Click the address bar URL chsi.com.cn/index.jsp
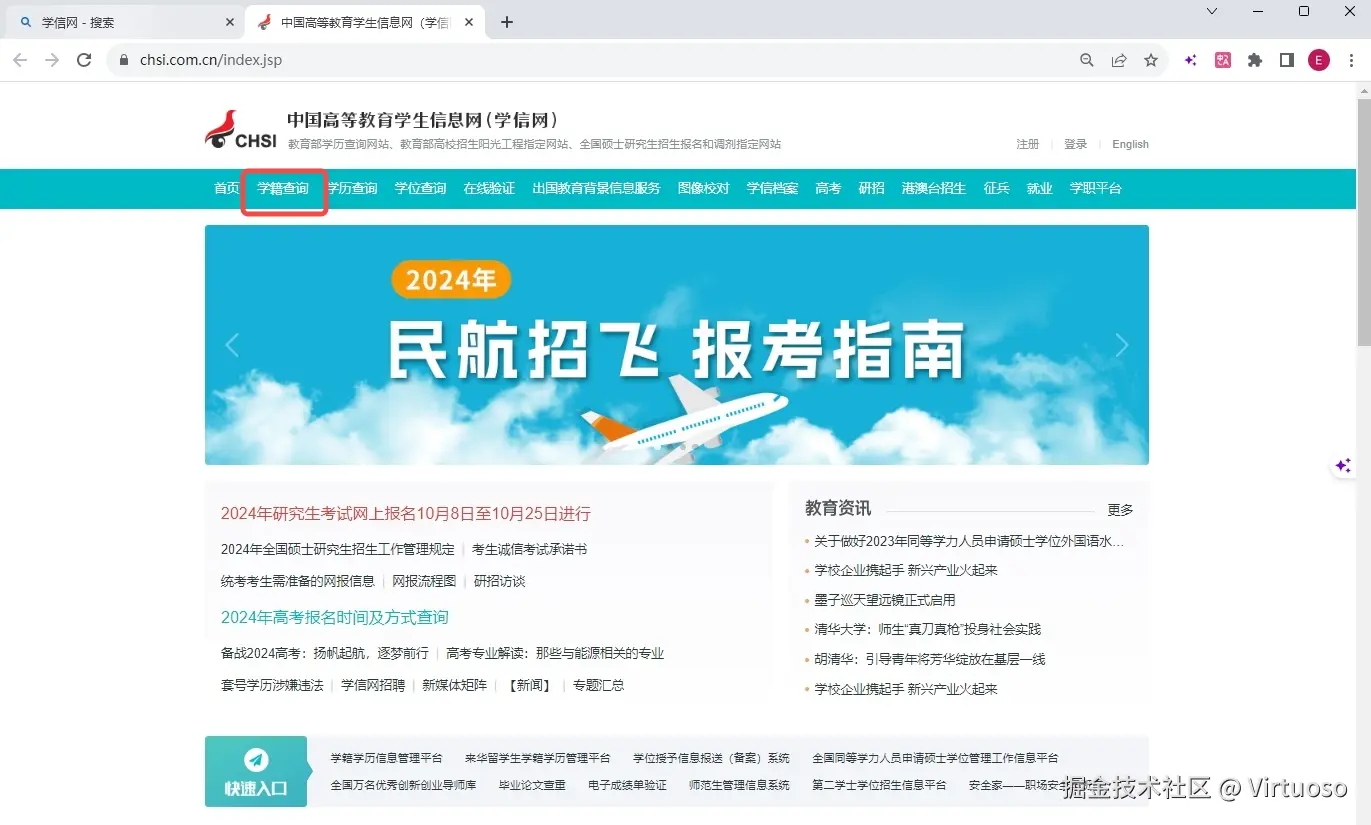 click(211, 60)
